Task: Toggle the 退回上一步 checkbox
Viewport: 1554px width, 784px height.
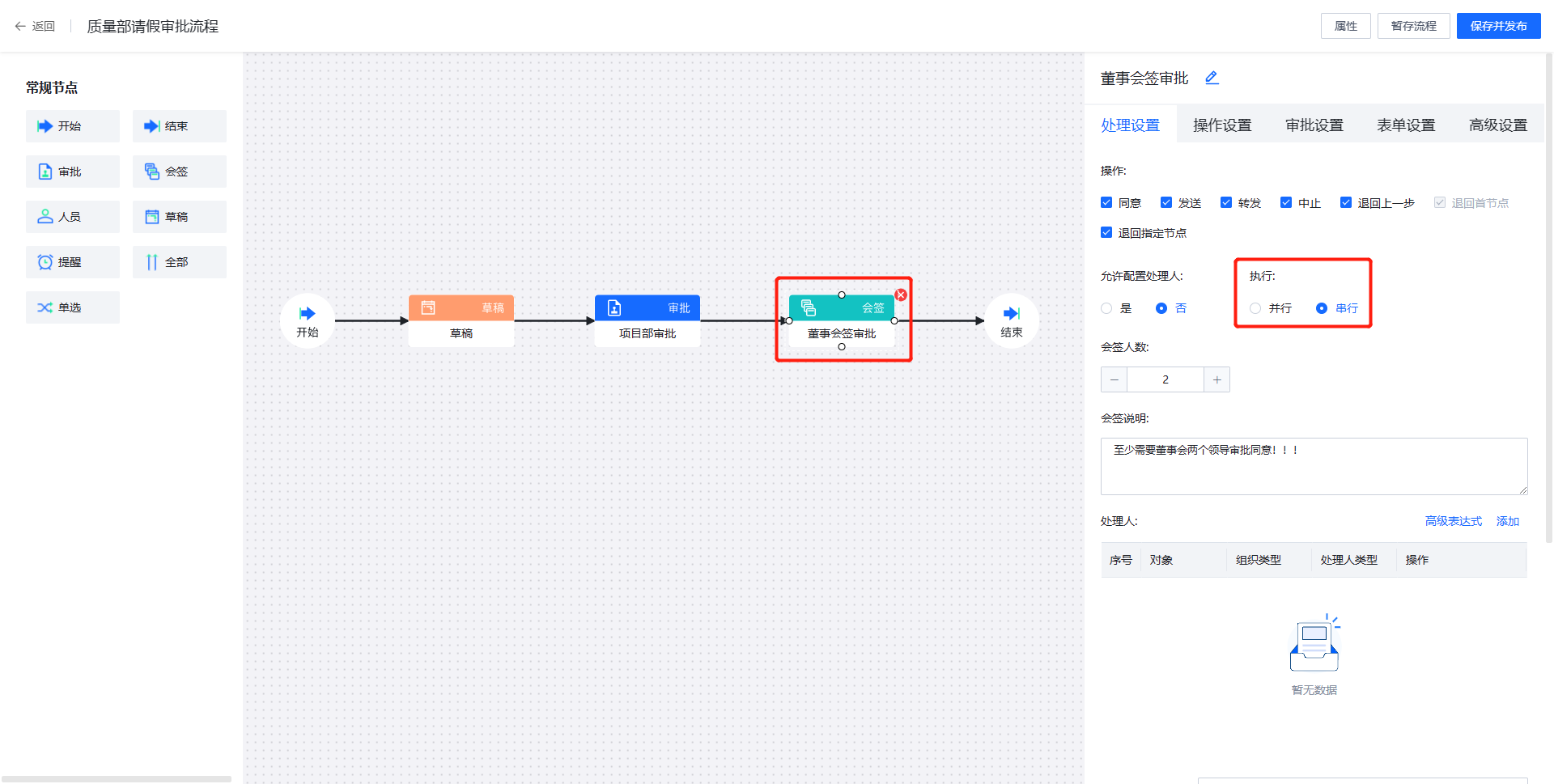Action: pyautogui.click(x=1346, y=202)
